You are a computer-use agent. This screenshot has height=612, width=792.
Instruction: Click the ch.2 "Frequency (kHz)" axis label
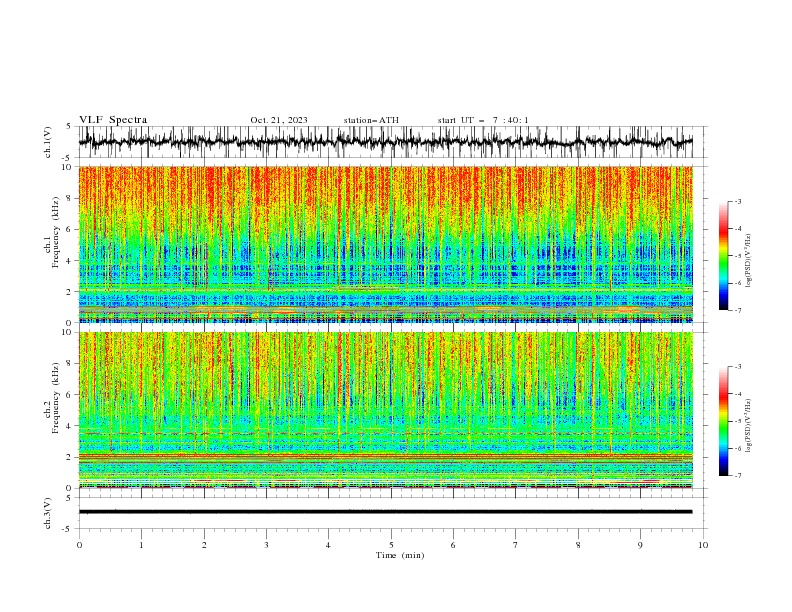(x=56, y=398)
